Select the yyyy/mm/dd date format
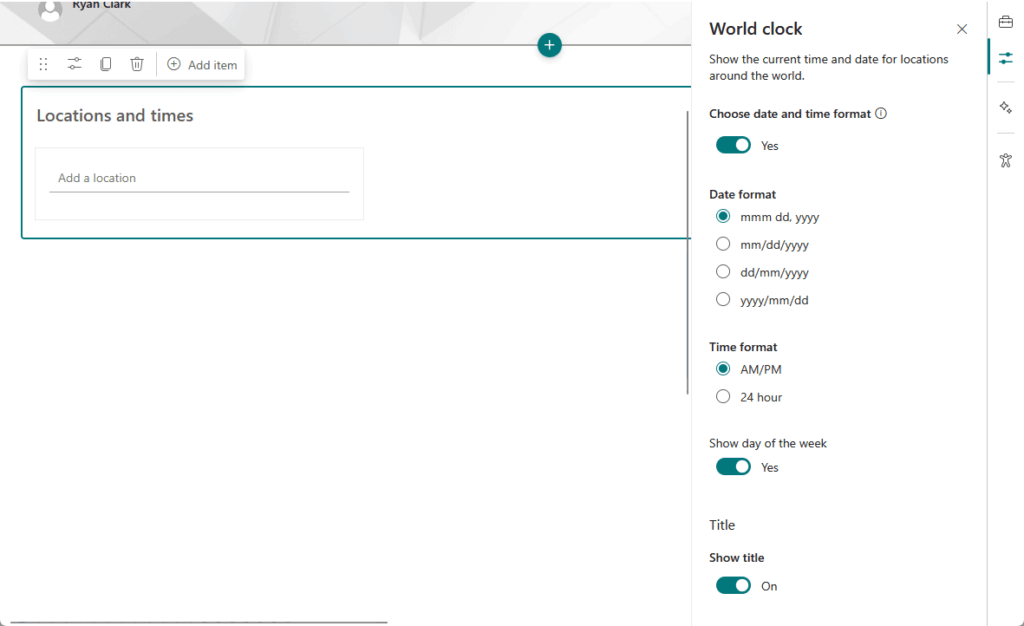Image resolution: width=1024 pixels, height=626 pixels. (723, 300)
